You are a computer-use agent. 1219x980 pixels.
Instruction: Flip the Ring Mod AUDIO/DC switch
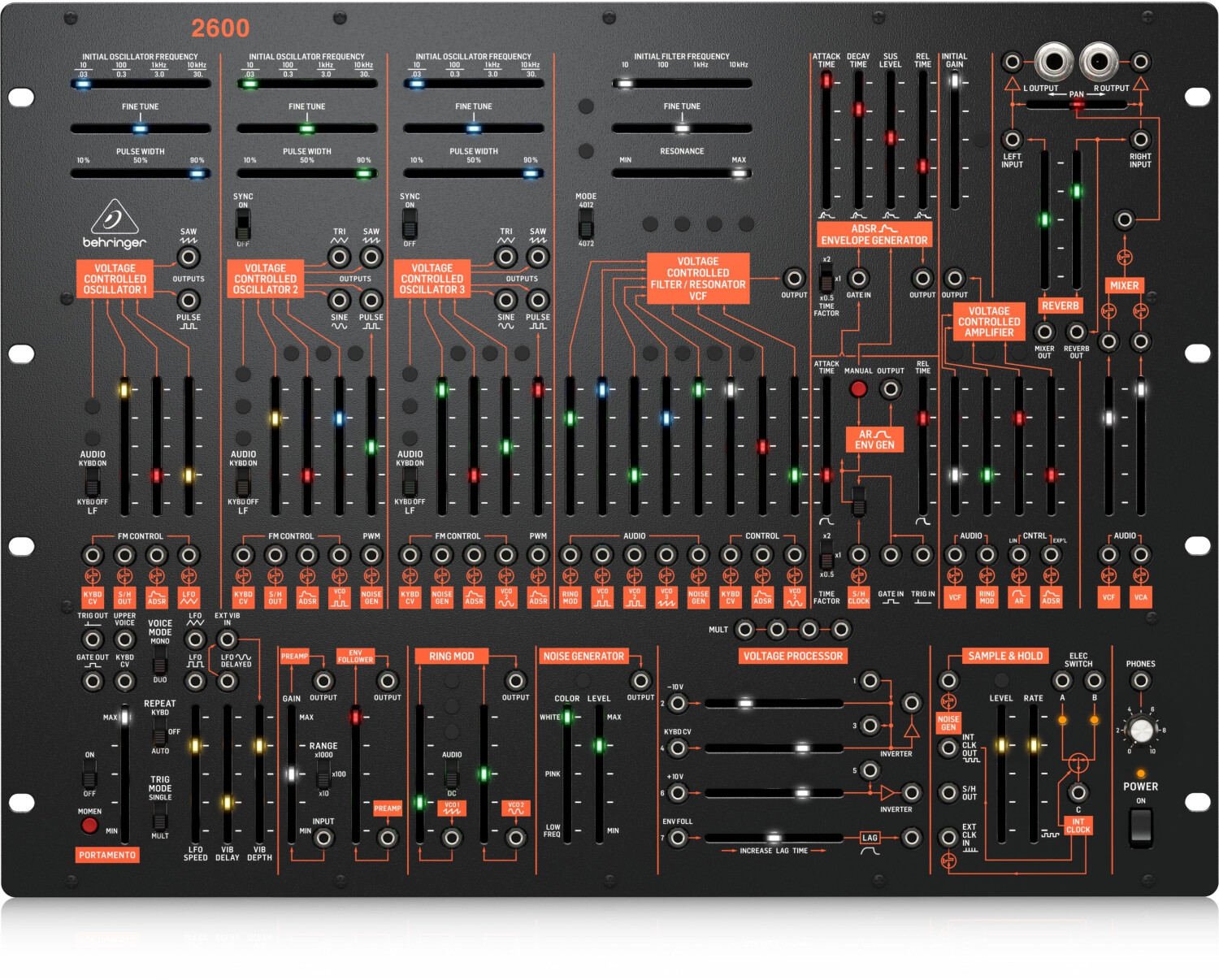[x=452, y=774]
